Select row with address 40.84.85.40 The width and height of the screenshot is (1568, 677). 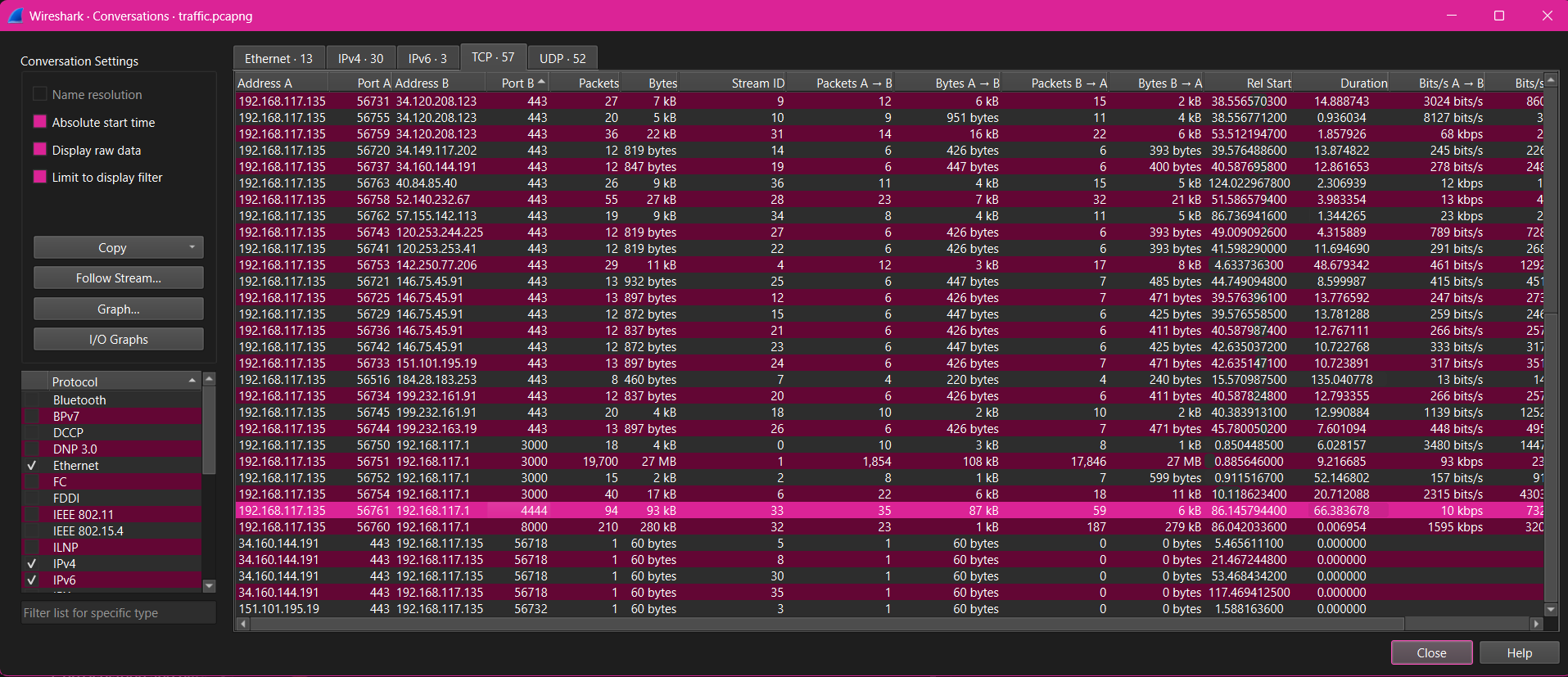[889, 183]
